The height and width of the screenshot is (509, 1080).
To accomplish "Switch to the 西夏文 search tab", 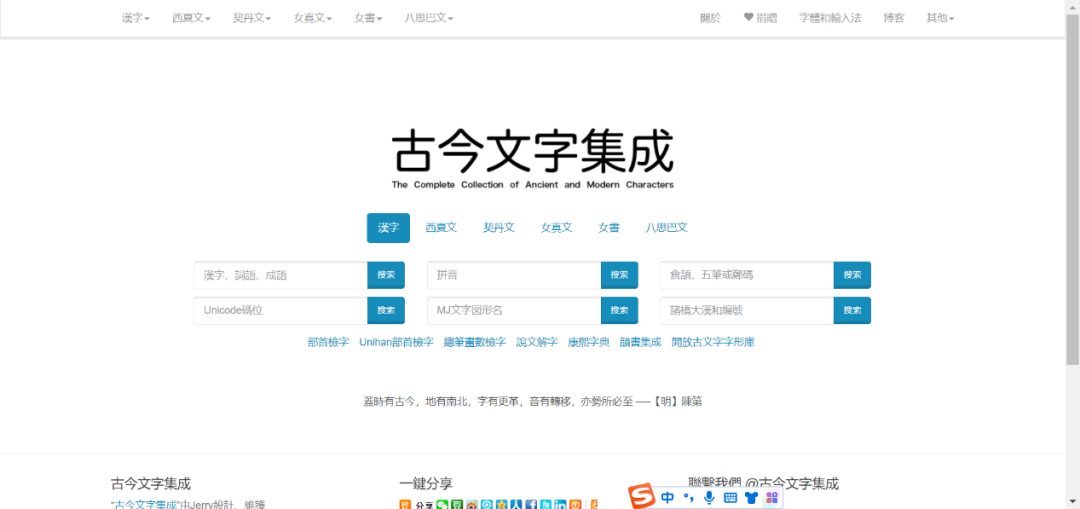I will [441, 228].
